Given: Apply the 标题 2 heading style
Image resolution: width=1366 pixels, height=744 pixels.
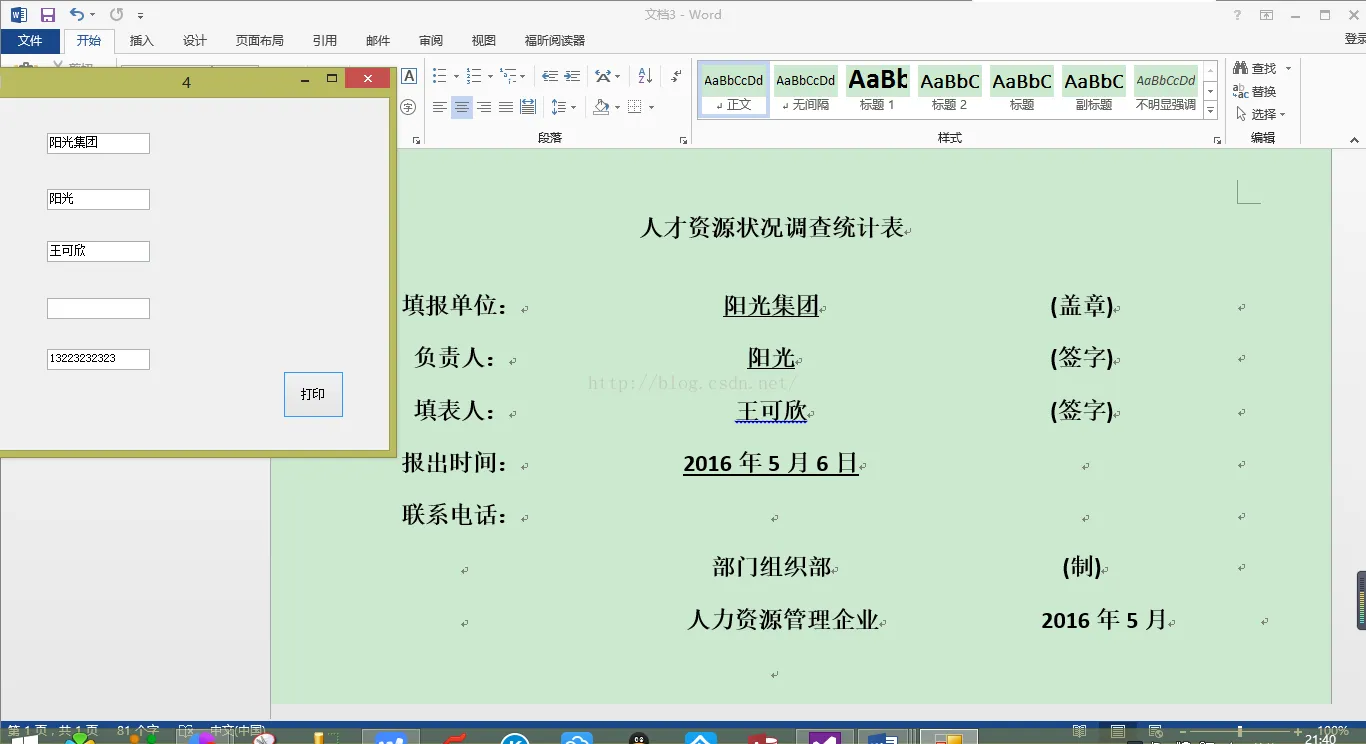Looking at the screenshot, I should pos(950,89).
